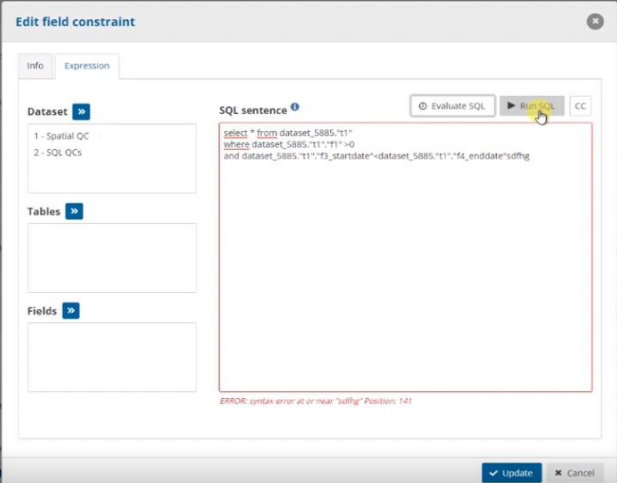The image size is (617, 483).
Task: Run the SQL query
Action: click(x=532, y=106)
